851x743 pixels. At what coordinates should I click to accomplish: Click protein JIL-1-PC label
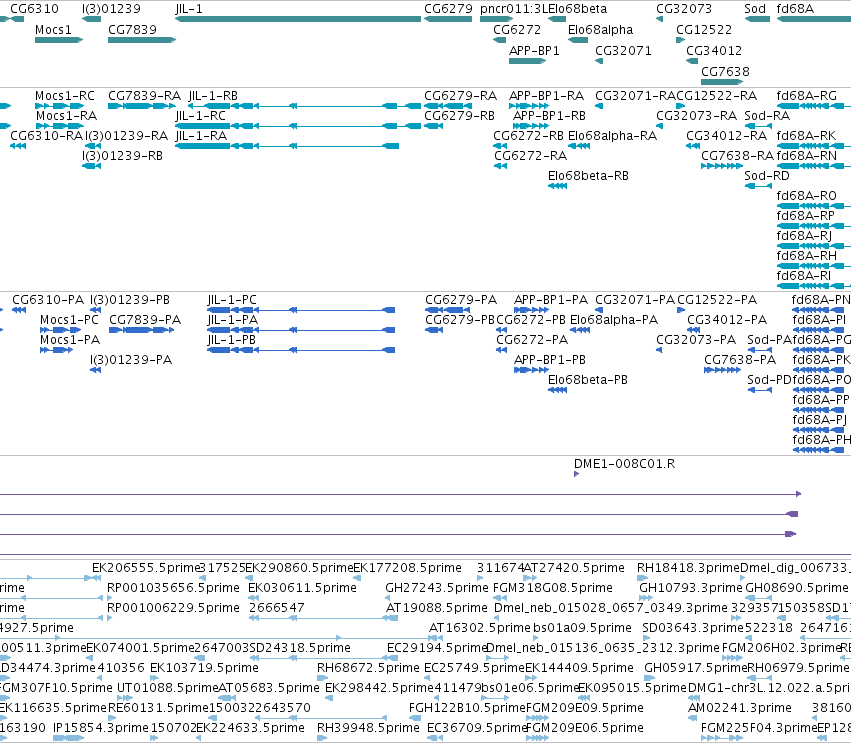[x=232, y=300]
